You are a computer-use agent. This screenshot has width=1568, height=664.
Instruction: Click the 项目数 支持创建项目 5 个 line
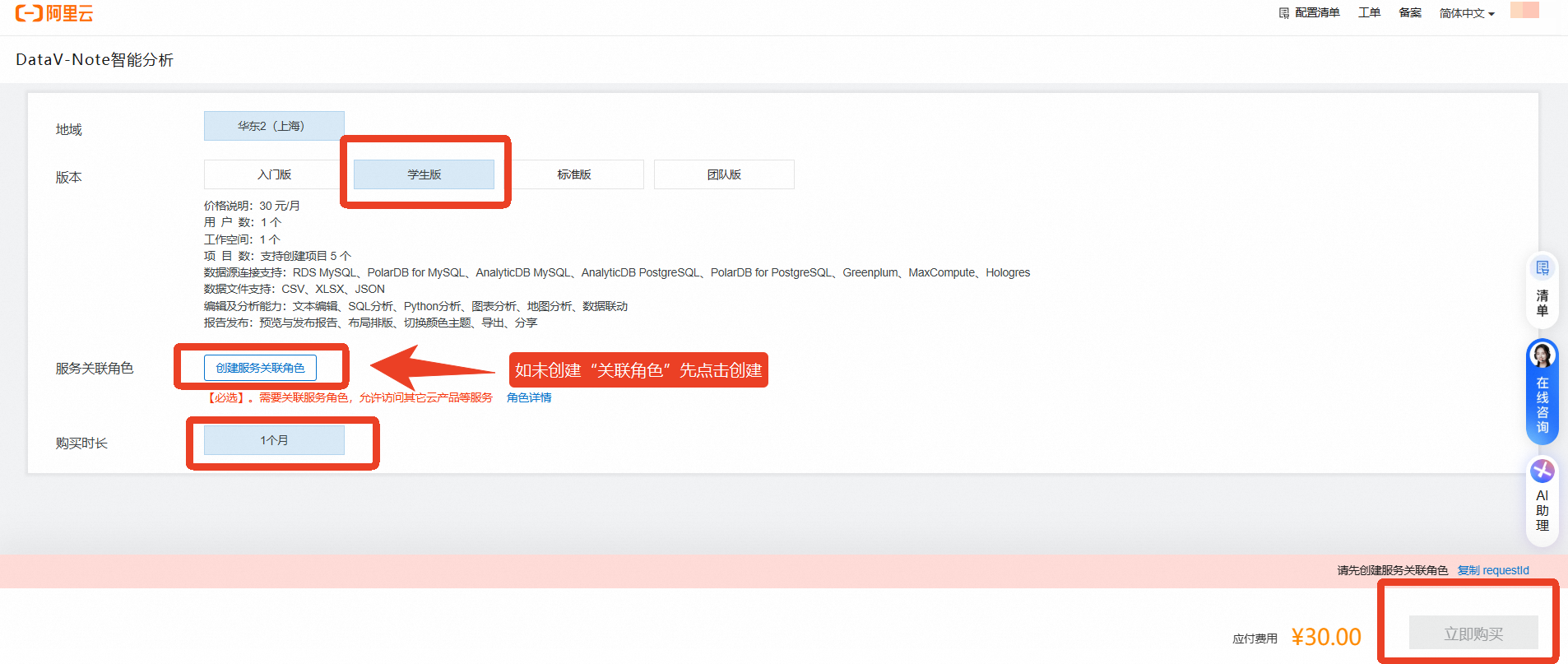click(x=277, y=256)
